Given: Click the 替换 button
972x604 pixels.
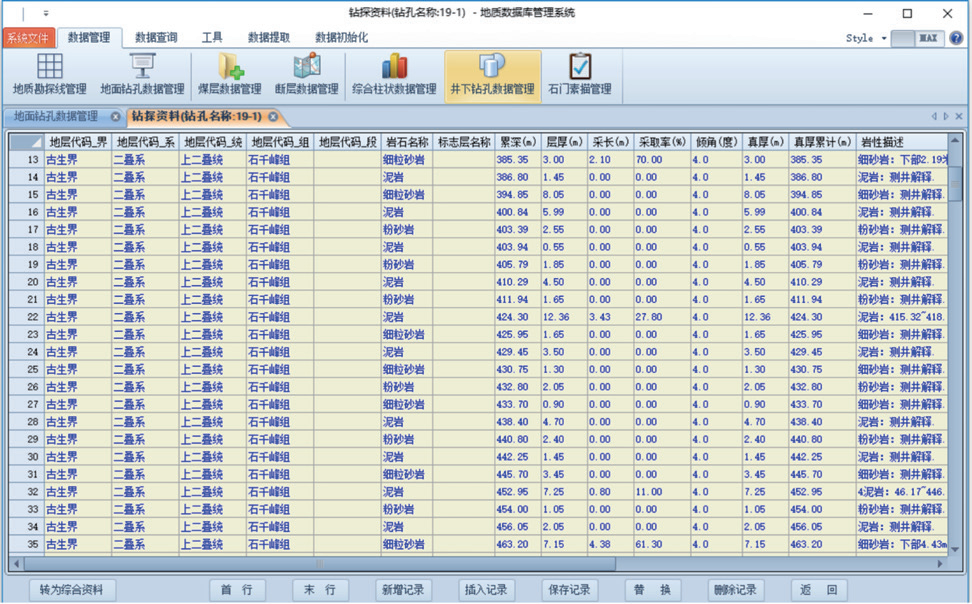Looking at the screenshot, I should (652, 590).
